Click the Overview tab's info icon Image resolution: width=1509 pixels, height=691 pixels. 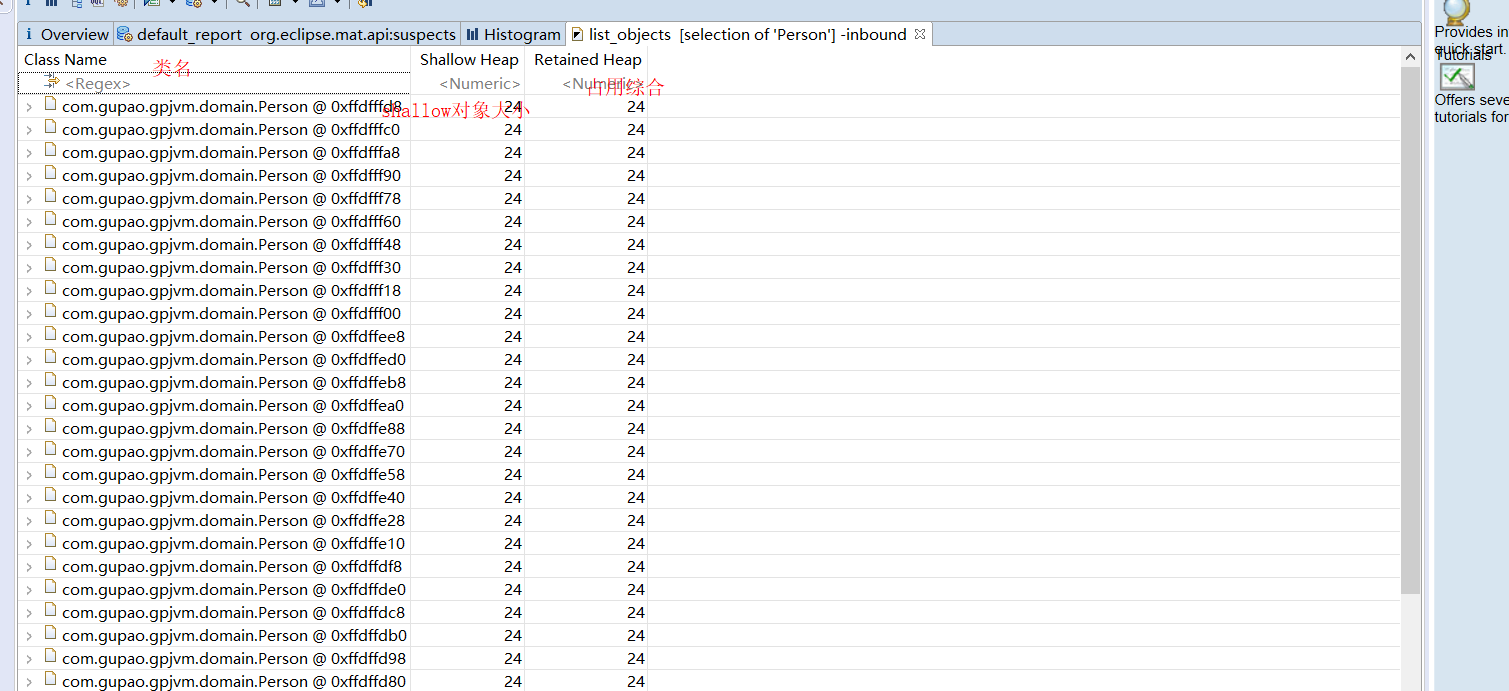pyautogui.click(x=29, y=34)
